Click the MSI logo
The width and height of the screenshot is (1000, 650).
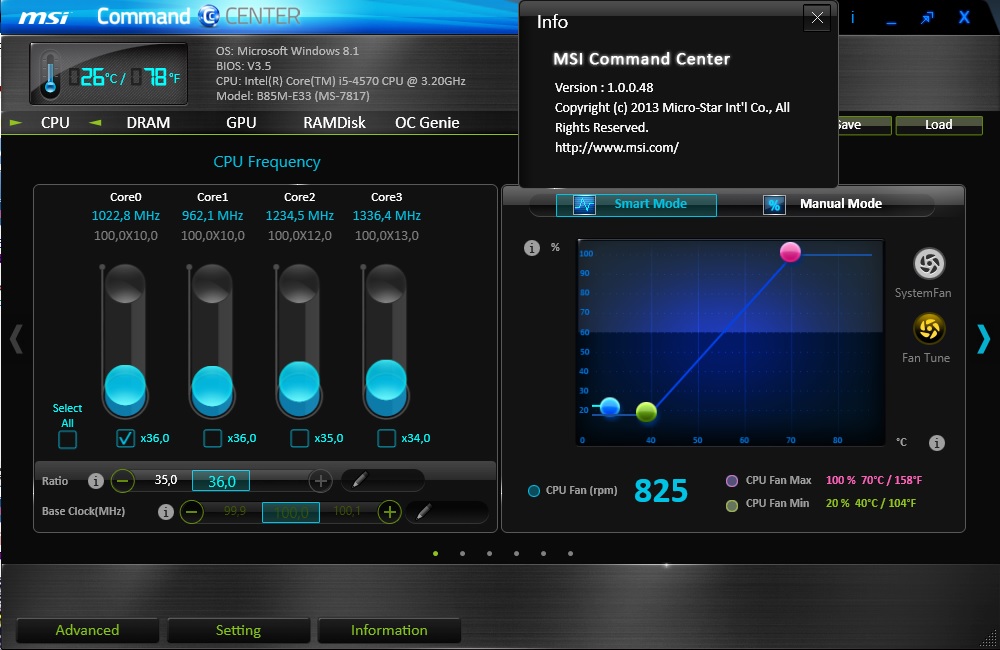[43, 17]
